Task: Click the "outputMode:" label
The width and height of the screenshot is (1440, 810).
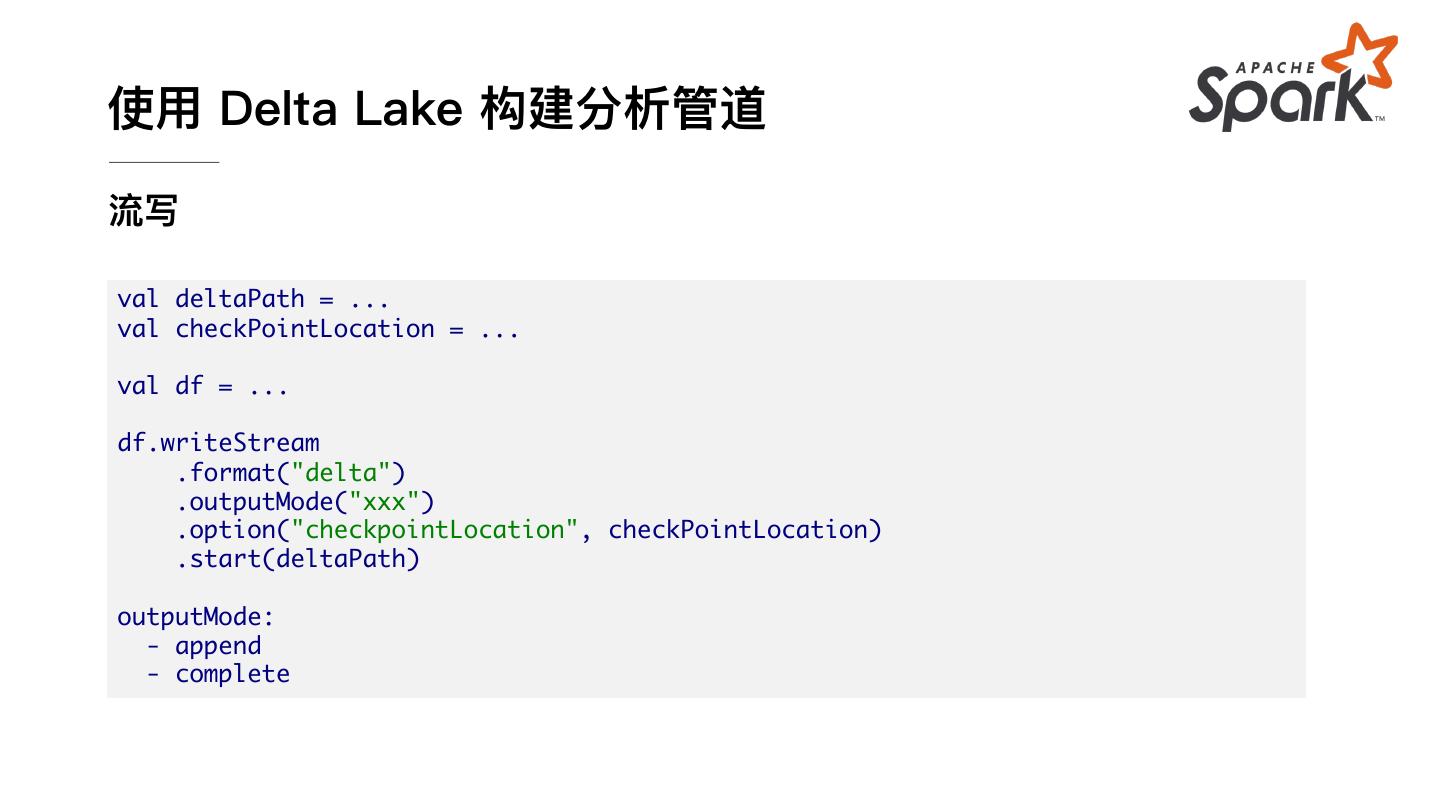Action: click(196, 616)
